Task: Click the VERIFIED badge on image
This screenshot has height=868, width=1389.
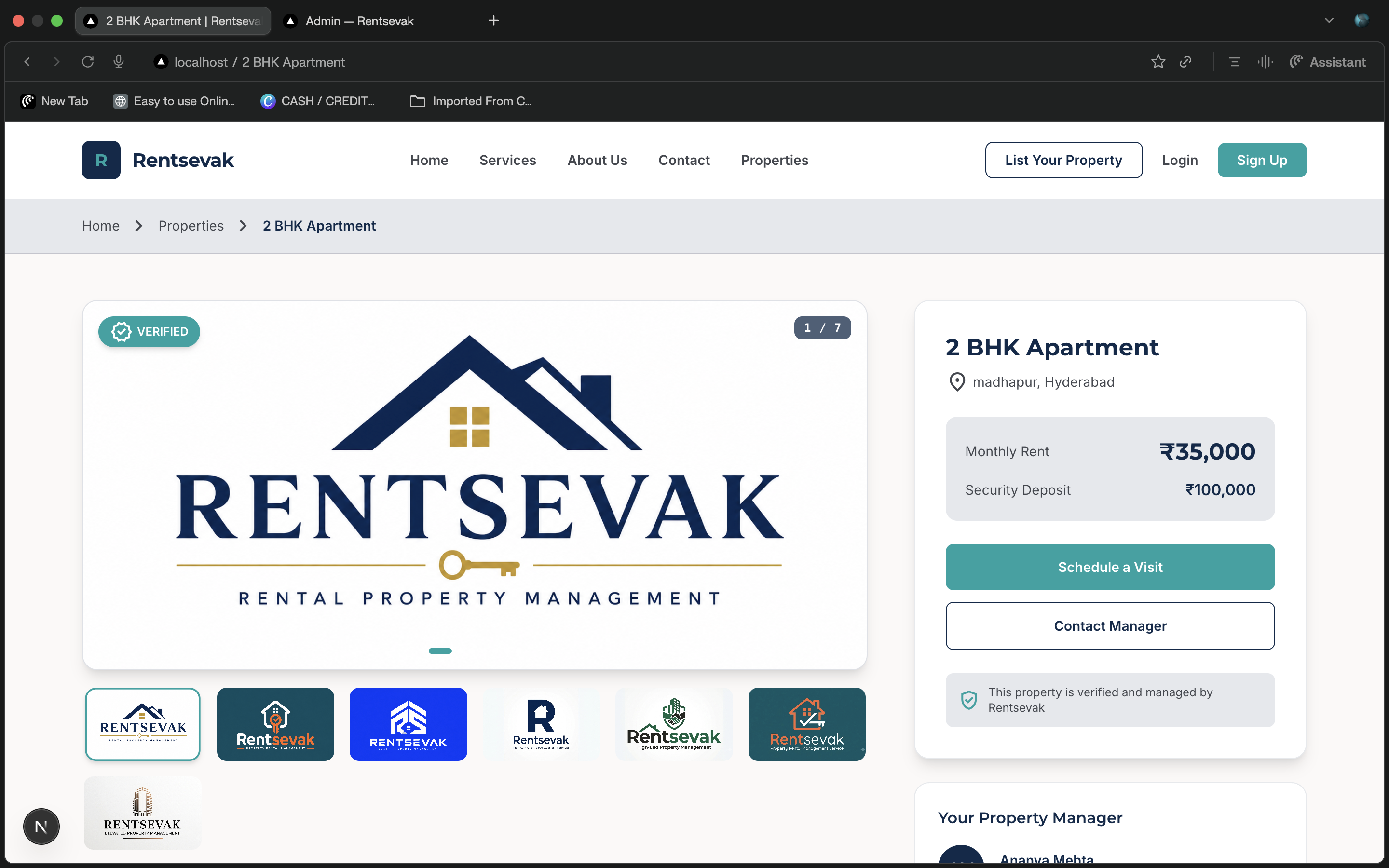Action: tap(149, 331)
